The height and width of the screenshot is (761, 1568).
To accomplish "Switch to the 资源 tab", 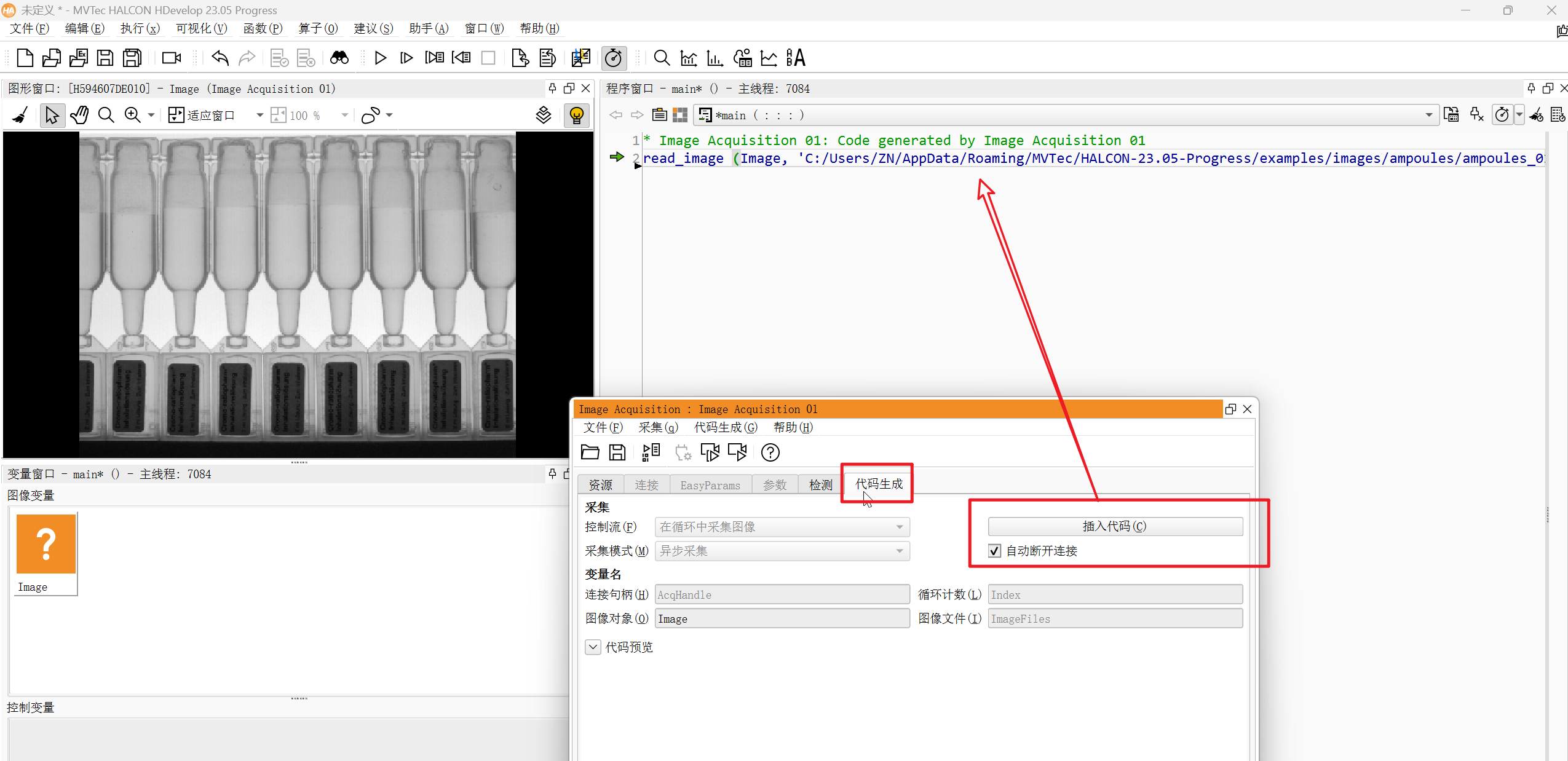I will [x=600, y=485].
